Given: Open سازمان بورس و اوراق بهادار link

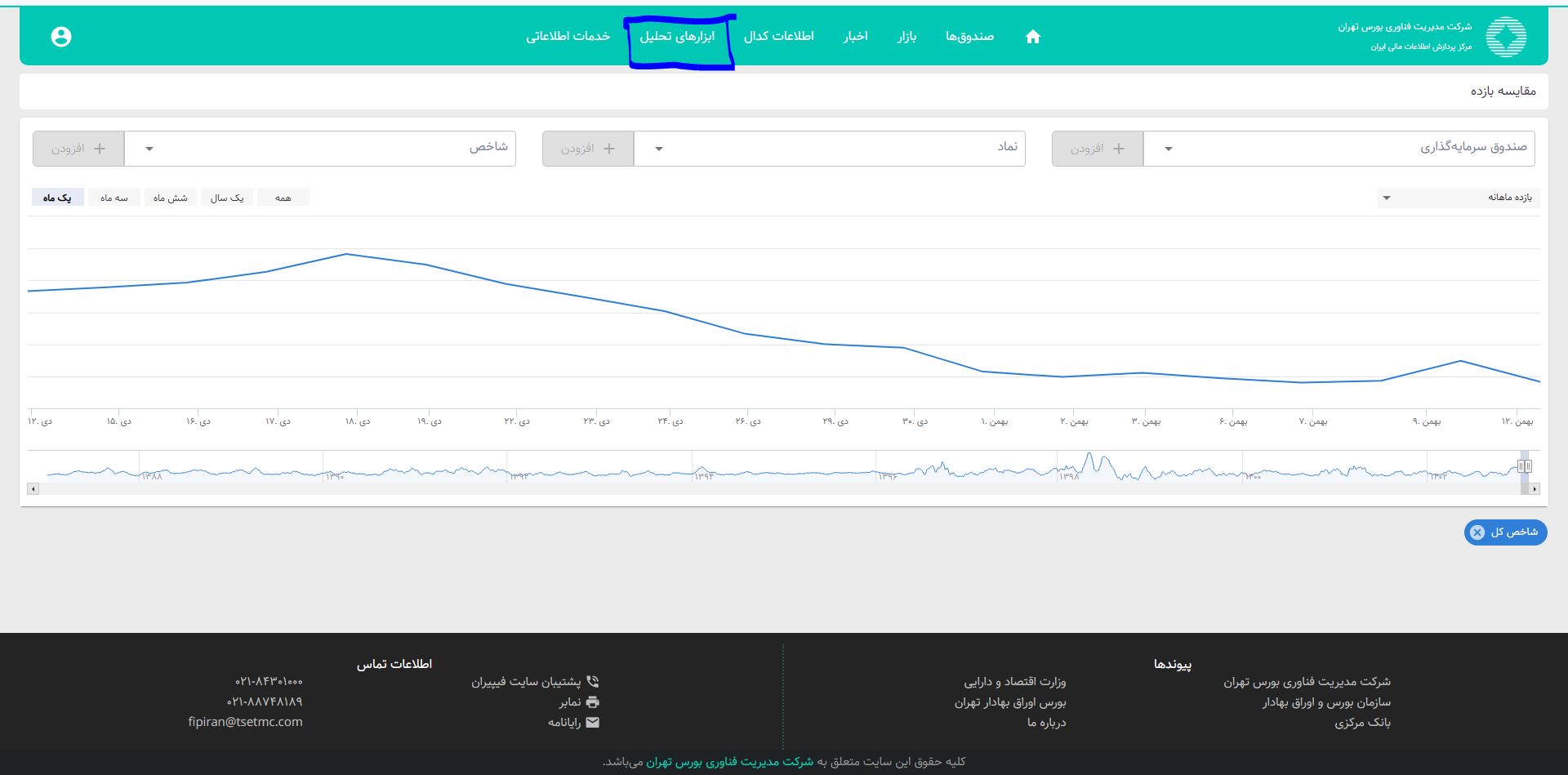Looking at the screenshot, I should (x=1326, y=702).
